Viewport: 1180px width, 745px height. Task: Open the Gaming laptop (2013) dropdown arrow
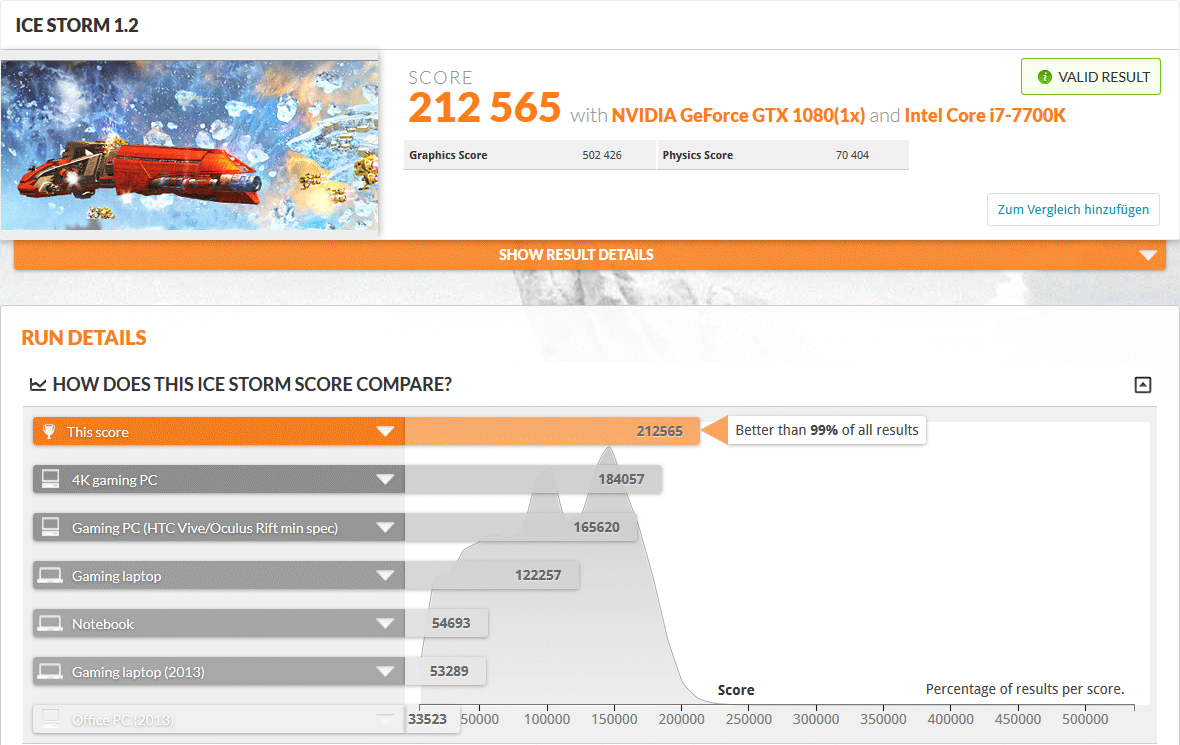coord(385,672)
